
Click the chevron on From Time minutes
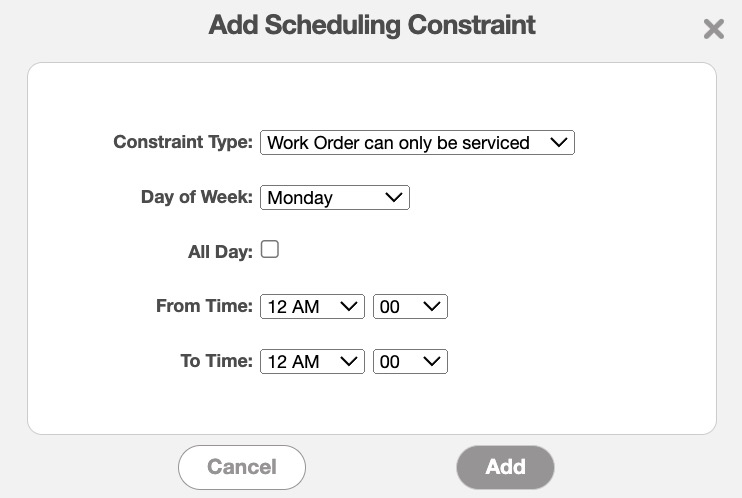tap(432, 307)
